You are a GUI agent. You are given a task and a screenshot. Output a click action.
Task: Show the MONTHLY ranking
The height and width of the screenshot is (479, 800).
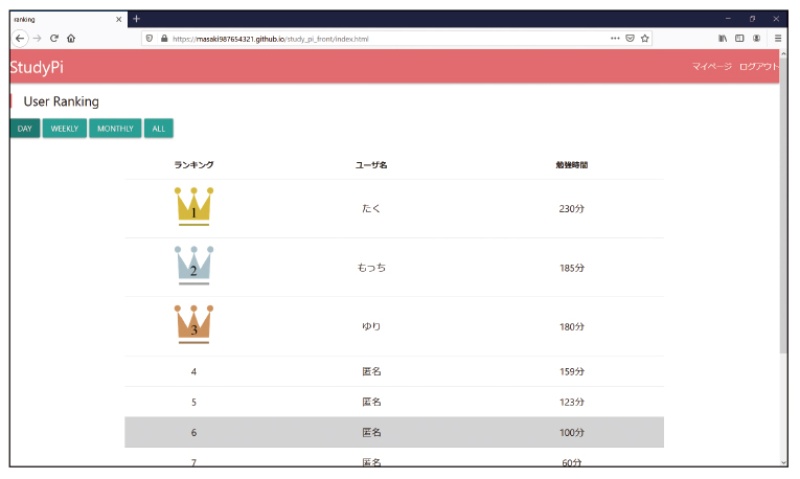pyautogui.click(x=115, y=128)
